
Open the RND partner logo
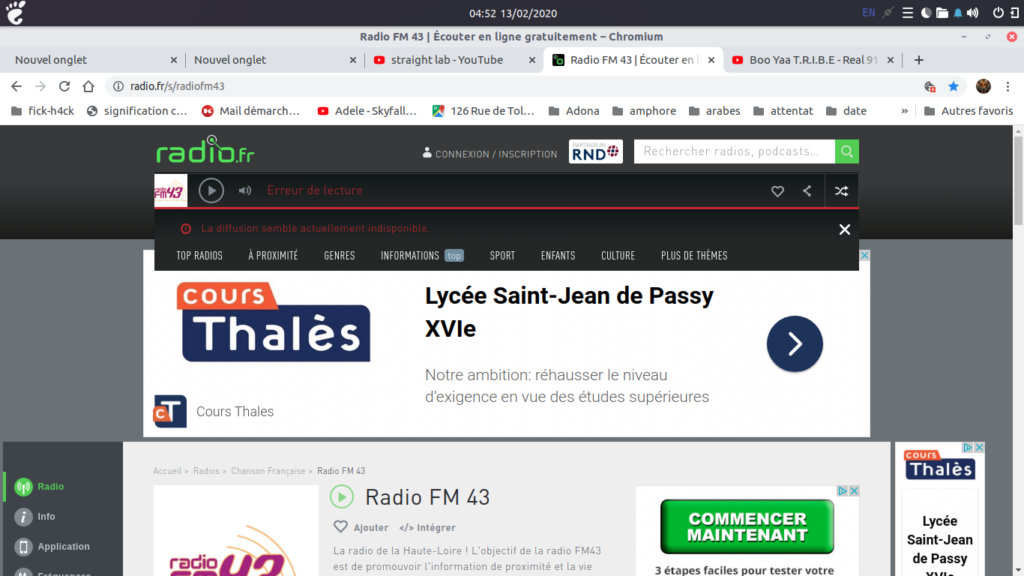(x=595, y=152)
